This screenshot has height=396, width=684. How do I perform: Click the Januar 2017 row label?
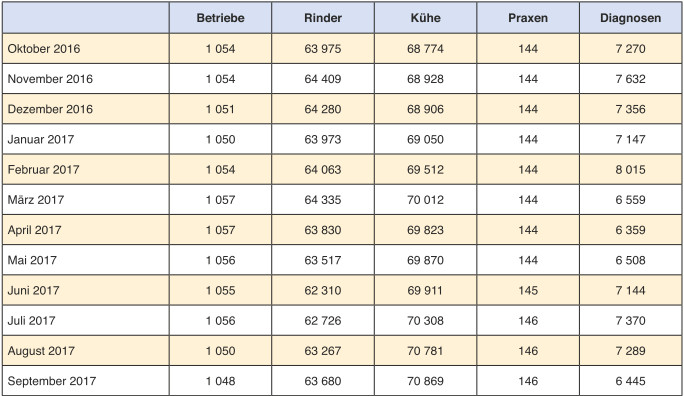pyautogui.click(x=41, y=139)
